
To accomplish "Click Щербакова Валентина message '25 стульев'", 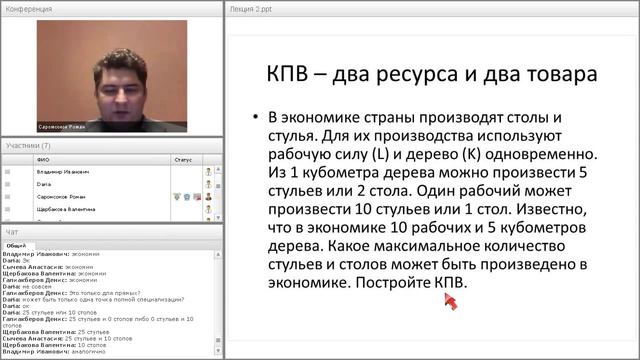I will point(56,332).
